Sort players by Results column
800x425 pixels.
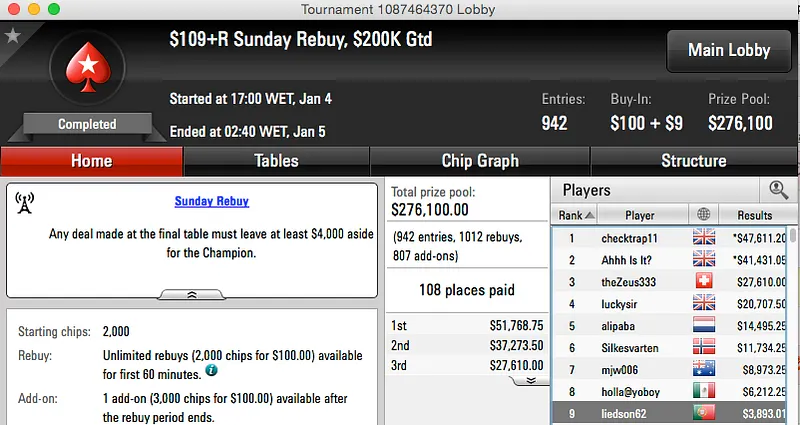coord(754,215)
